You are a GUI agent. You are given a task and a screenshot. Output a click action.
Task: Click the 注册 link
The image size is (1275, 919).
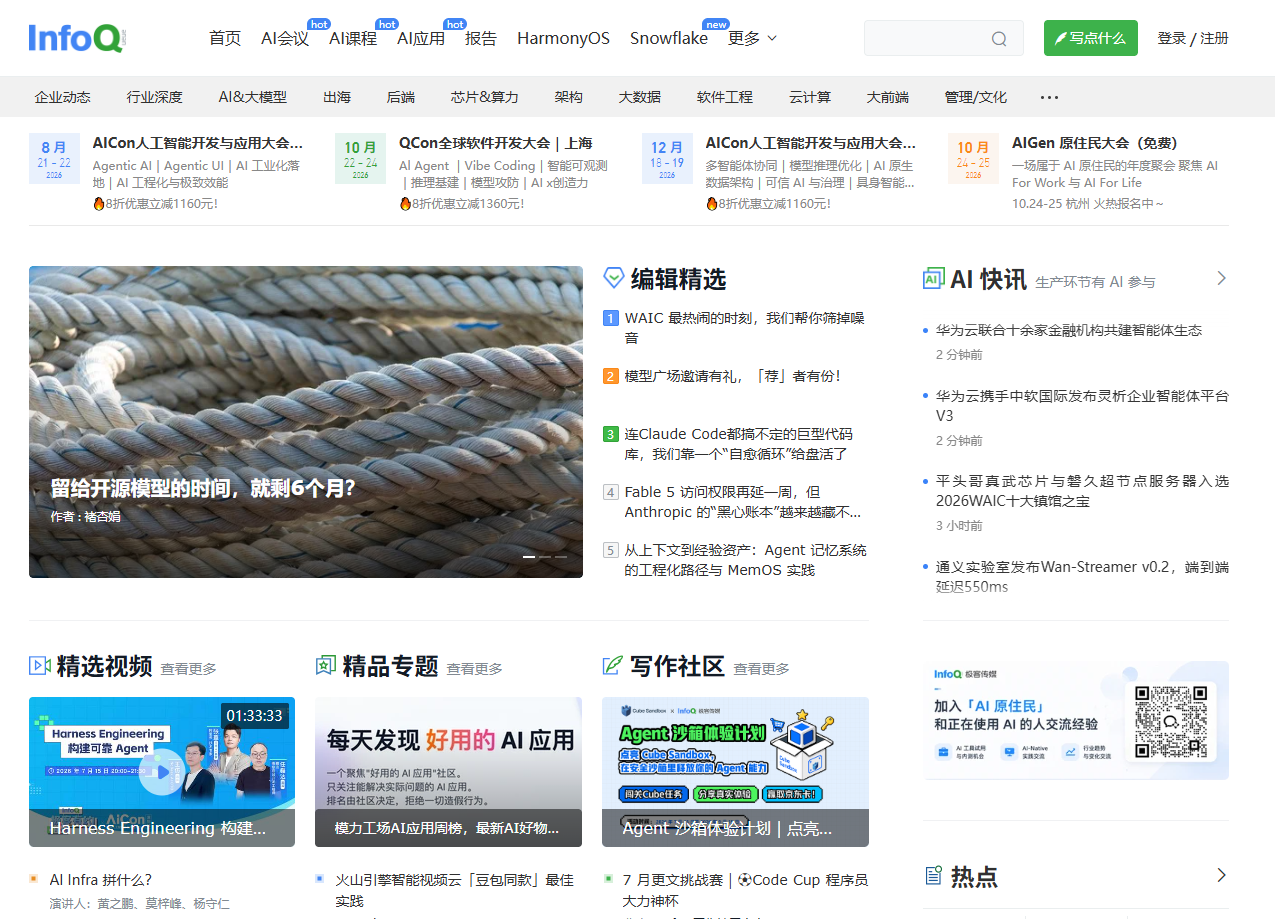(1215, 38)
